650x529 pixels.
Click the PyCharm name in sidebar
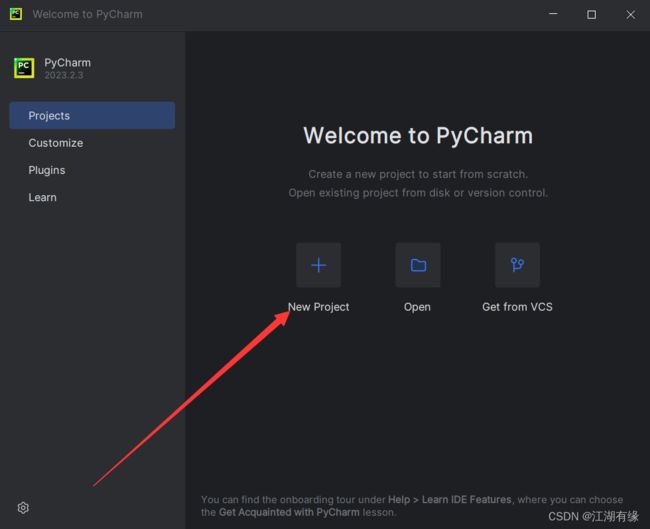(x=68, y=63)
